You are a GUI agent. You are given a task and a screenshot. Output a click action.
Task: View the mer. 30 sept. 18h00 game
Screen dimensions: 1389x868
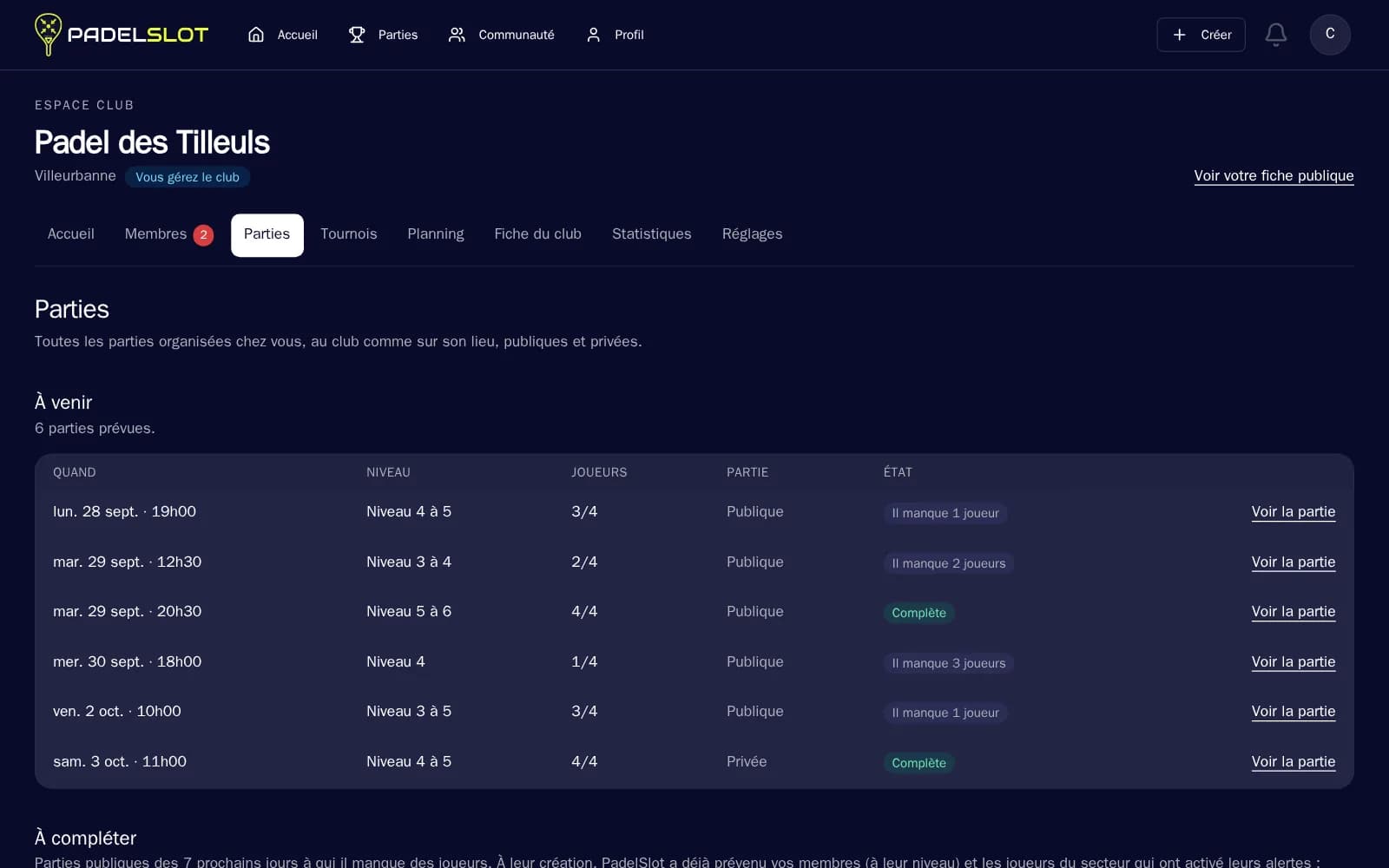click(1294, 662)
